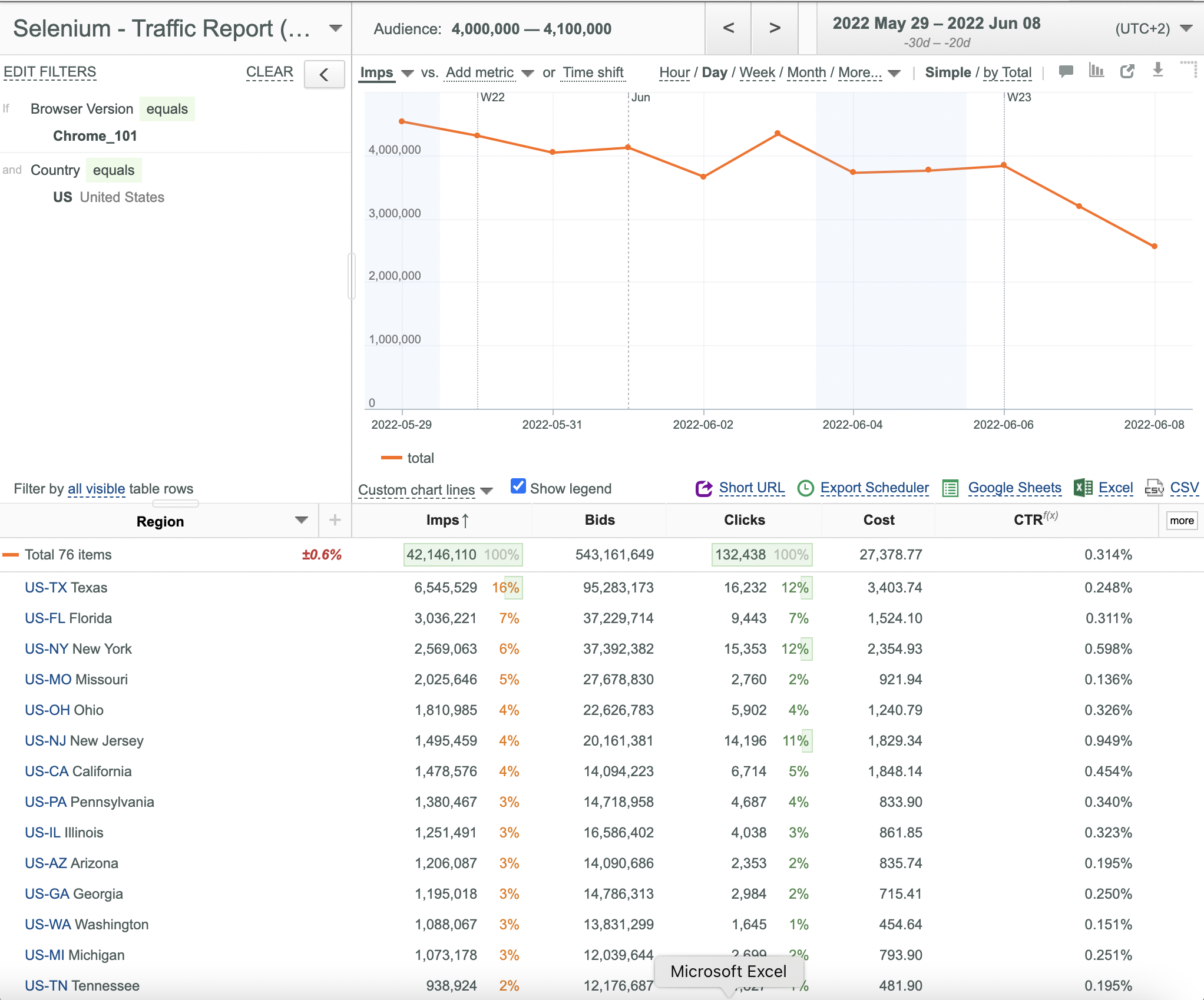The image size is (1204, 1000).
Task: Select Month time granularity
Action: [x=806, y=72]
